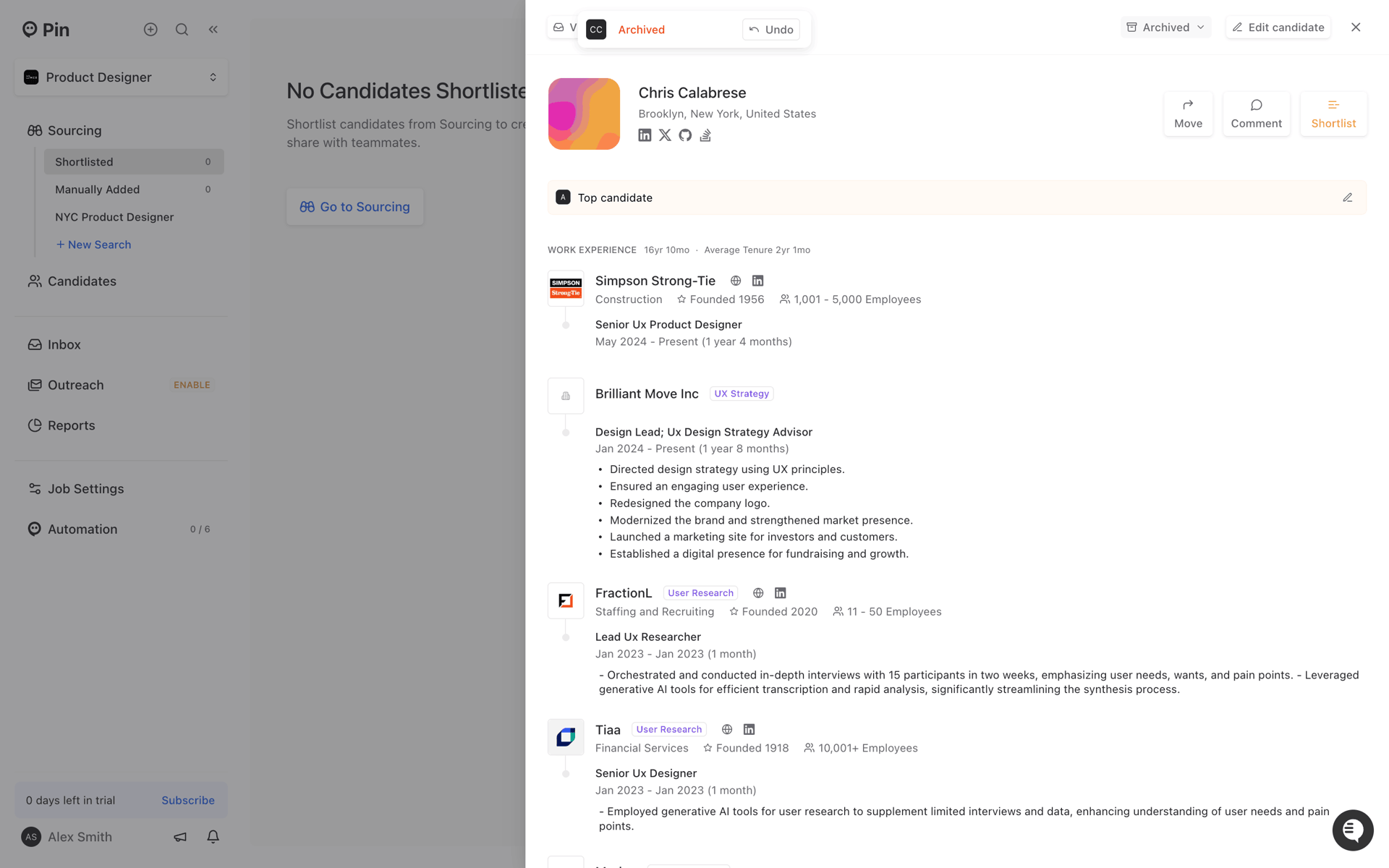Click Undo in the Archived toast
The image size is (1389, 868).
(771, 30)
